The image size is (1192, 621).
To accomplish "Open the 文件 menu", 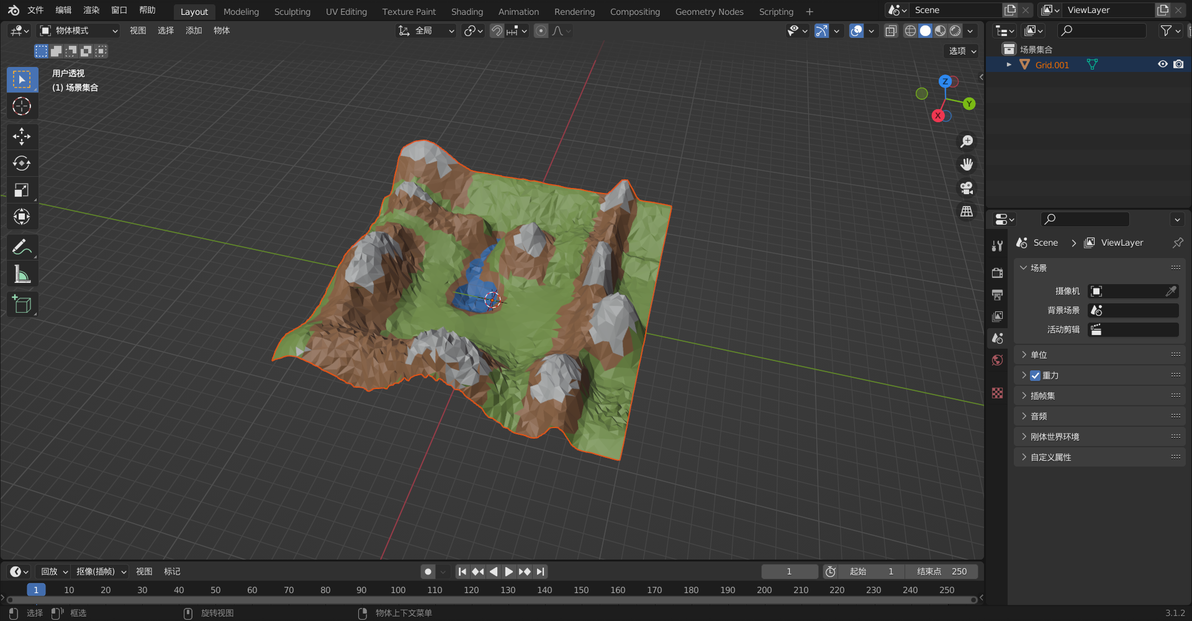I will pyautogui.click(x=36, y=10).
